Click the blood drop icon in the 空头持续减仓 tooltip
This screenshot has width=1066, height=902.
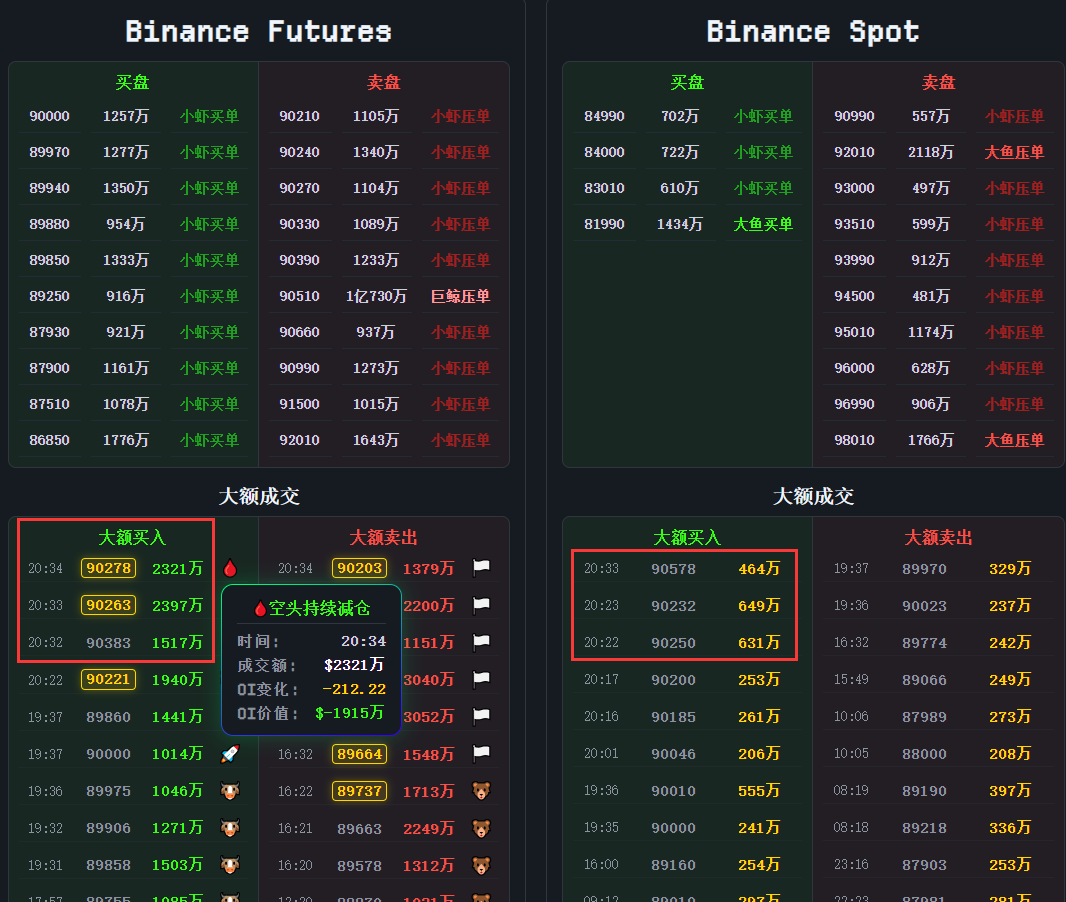click(260, 608)
